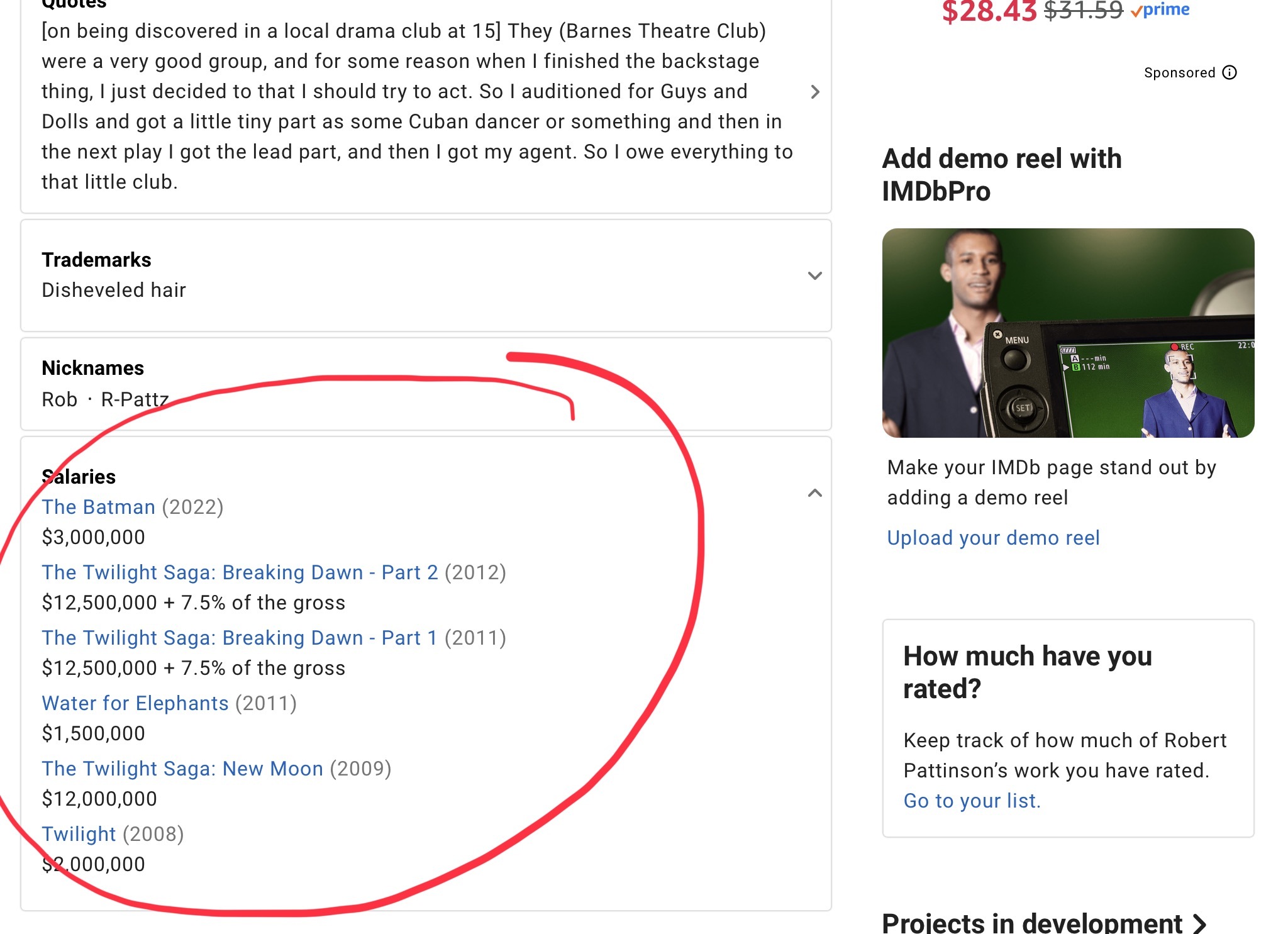Click the $2,000,000 Twilight salary

93,864
